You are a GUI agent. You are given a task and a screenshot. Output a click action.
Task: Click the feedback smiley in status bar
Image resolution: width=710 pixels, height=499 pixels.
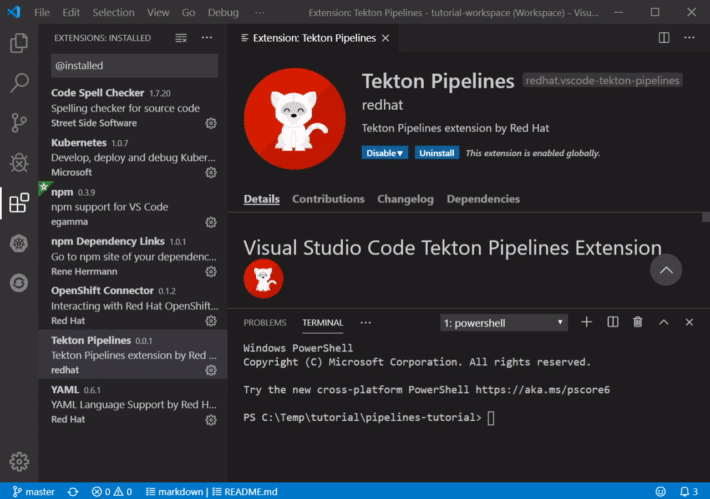pyautogui.click(x=661, y=491)
